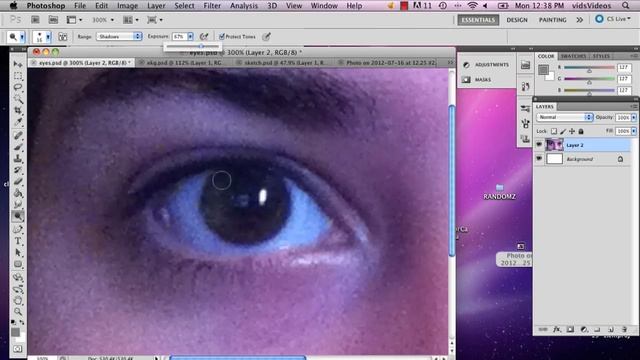Select the Path Selection tool
This screenshot has height=360, width=640.
pos(18,252)
